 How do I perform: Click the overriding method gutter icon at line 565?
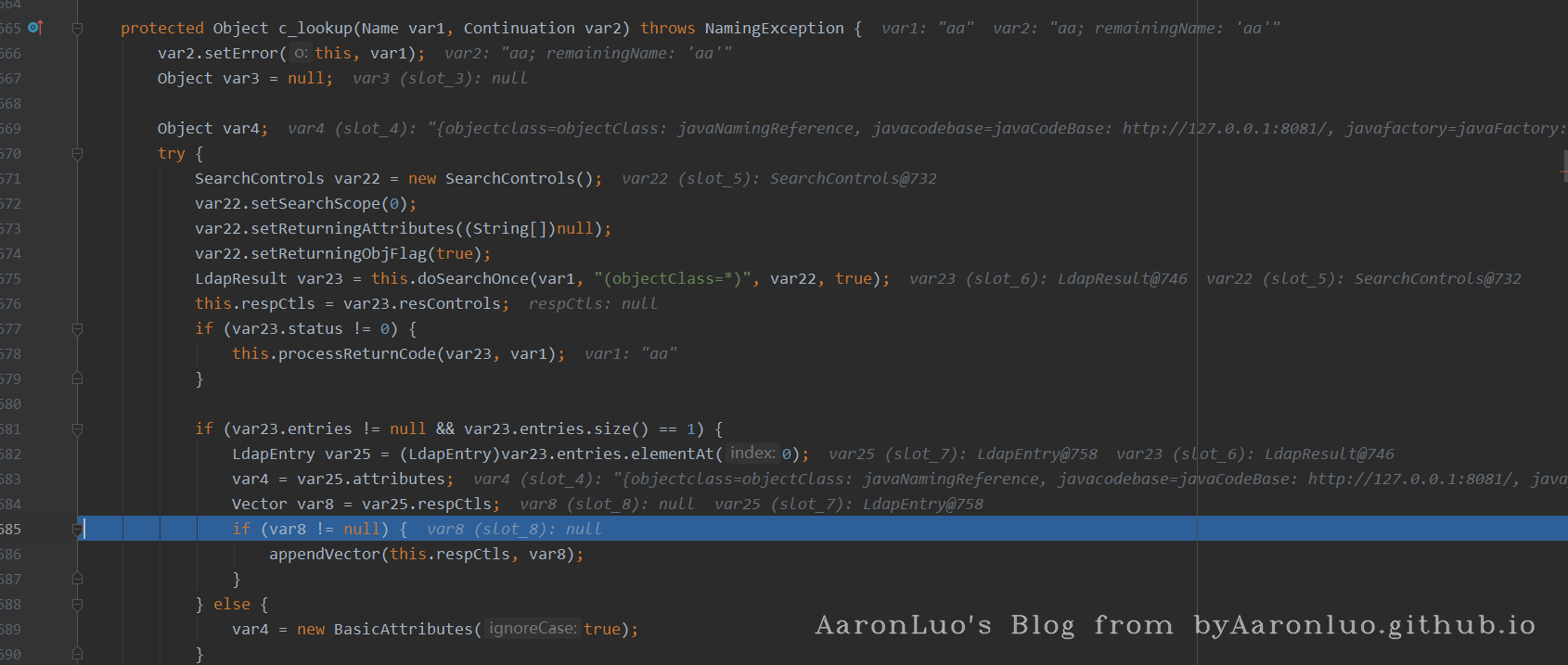[x=35, y=28]
